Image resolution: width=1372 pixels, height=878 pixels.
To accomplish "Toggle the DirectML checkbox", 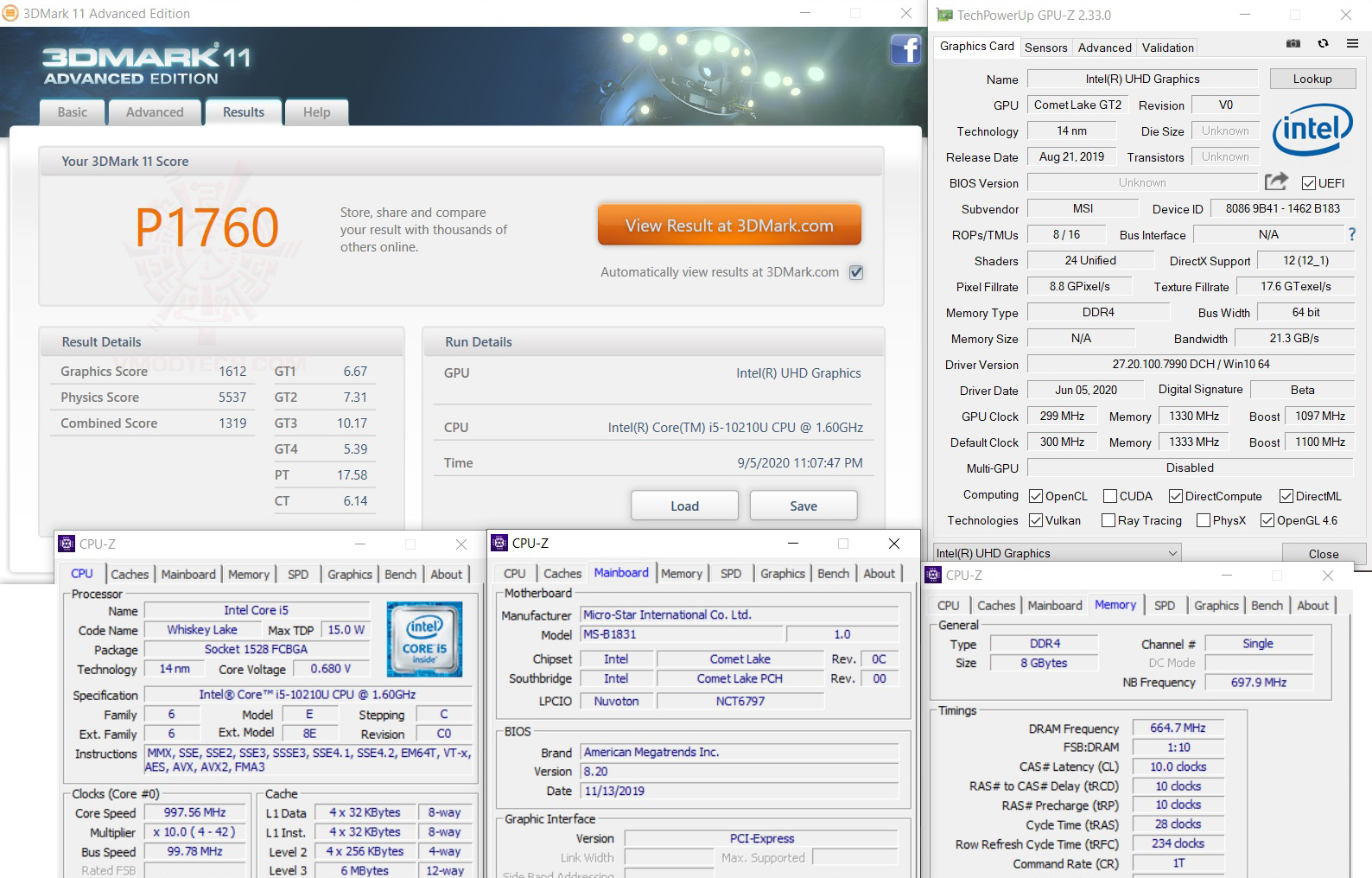I will coord(1286,496).
